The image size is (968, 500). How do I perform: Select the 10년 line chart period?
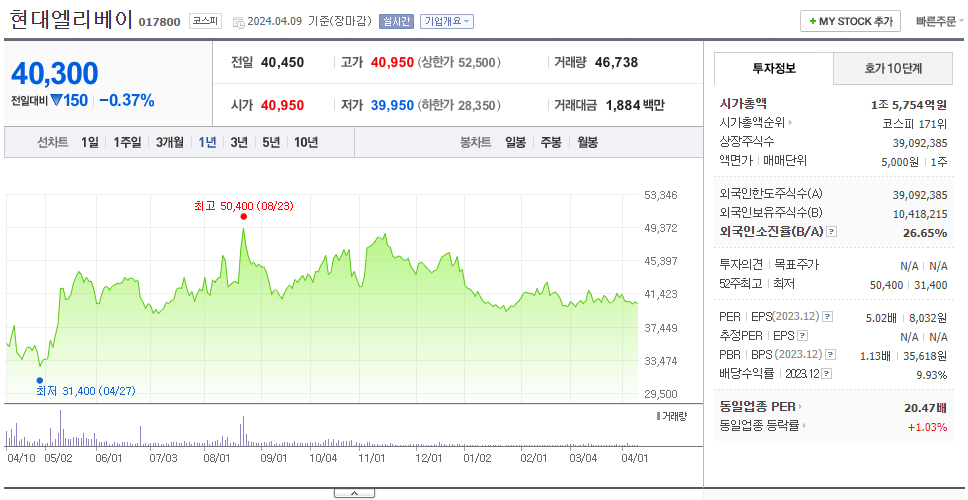click(306, 143)
